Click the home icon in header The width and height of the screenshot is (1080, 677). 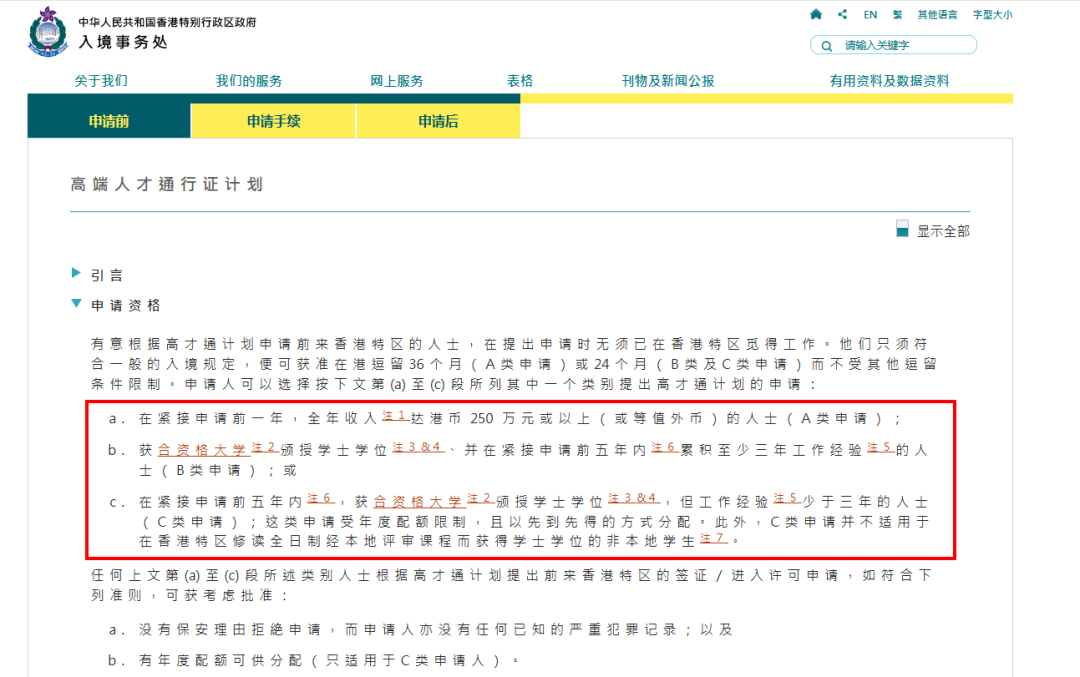pyautogui.click(x=816, y=14)
